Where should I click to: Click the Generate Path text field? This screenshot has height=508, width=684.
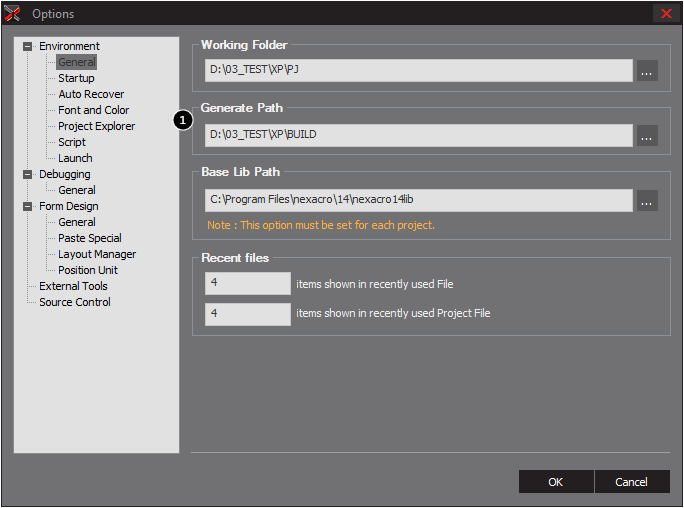point(418,135)
